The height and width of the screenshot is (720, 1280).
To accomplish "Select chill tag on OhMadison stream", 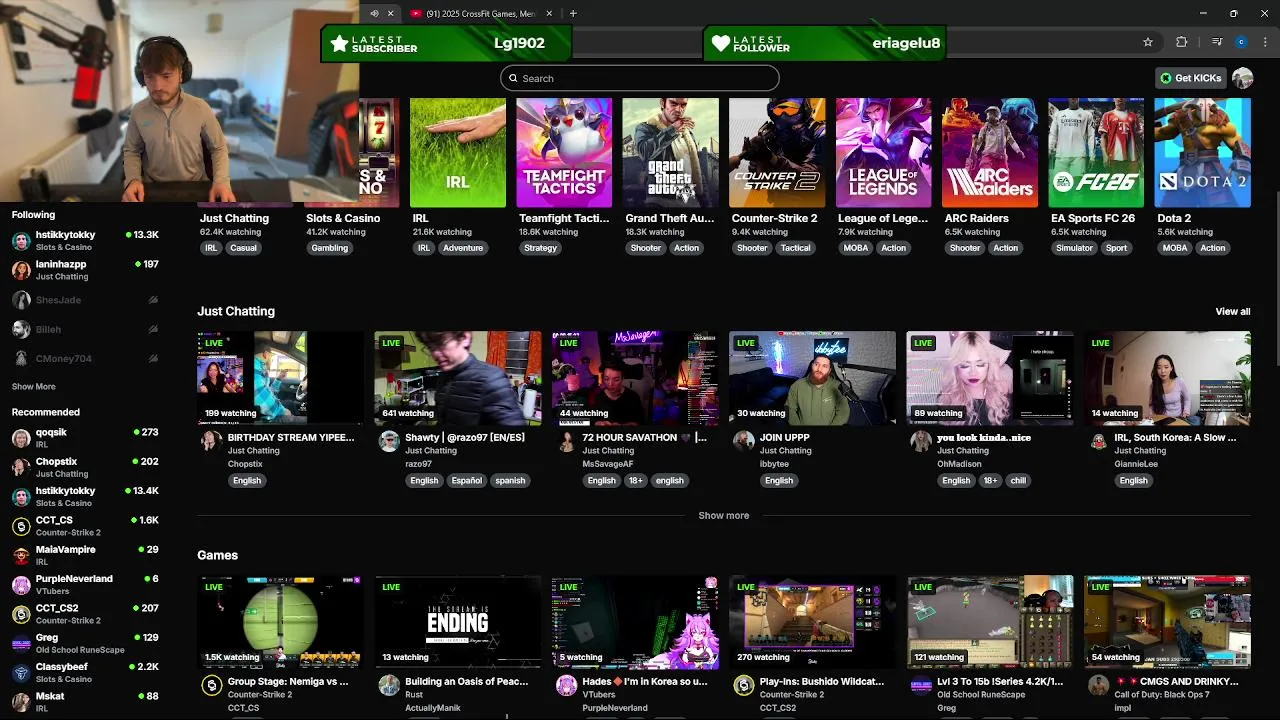I will click(x=1018, y=480).
